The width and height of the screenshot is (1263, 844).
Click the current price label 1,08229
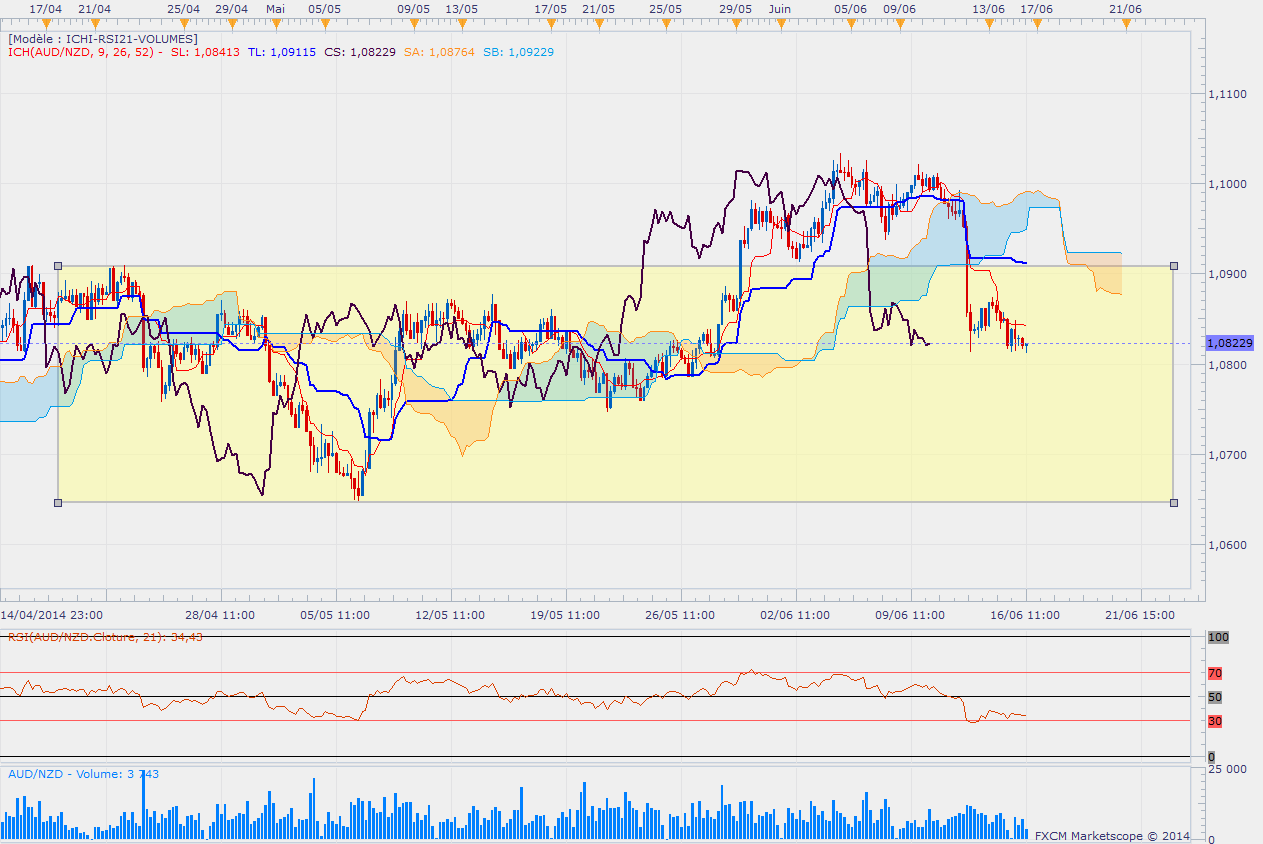click(1230, 343)
